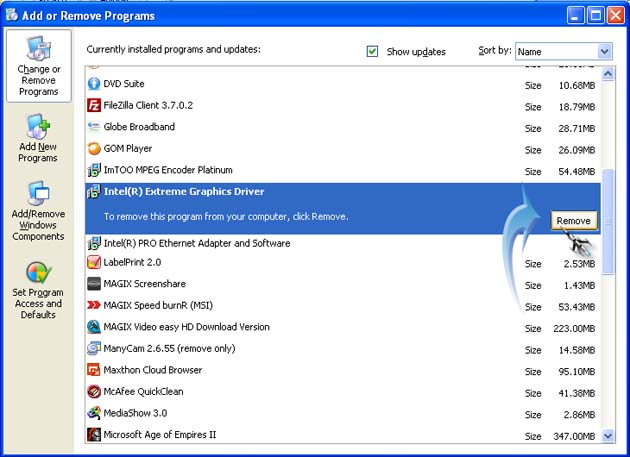The image size is (630, 457).
Task: Click the ImTOO MPEG Encoder icon
Action: pyautogui.click(x=94, y=170)
